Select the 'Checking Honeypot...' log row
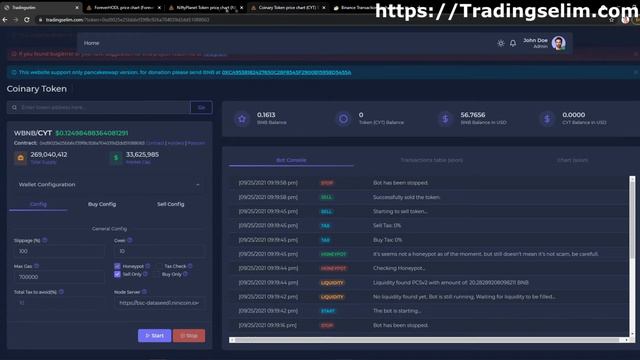 pyautogui.click(x=430, y=268)
